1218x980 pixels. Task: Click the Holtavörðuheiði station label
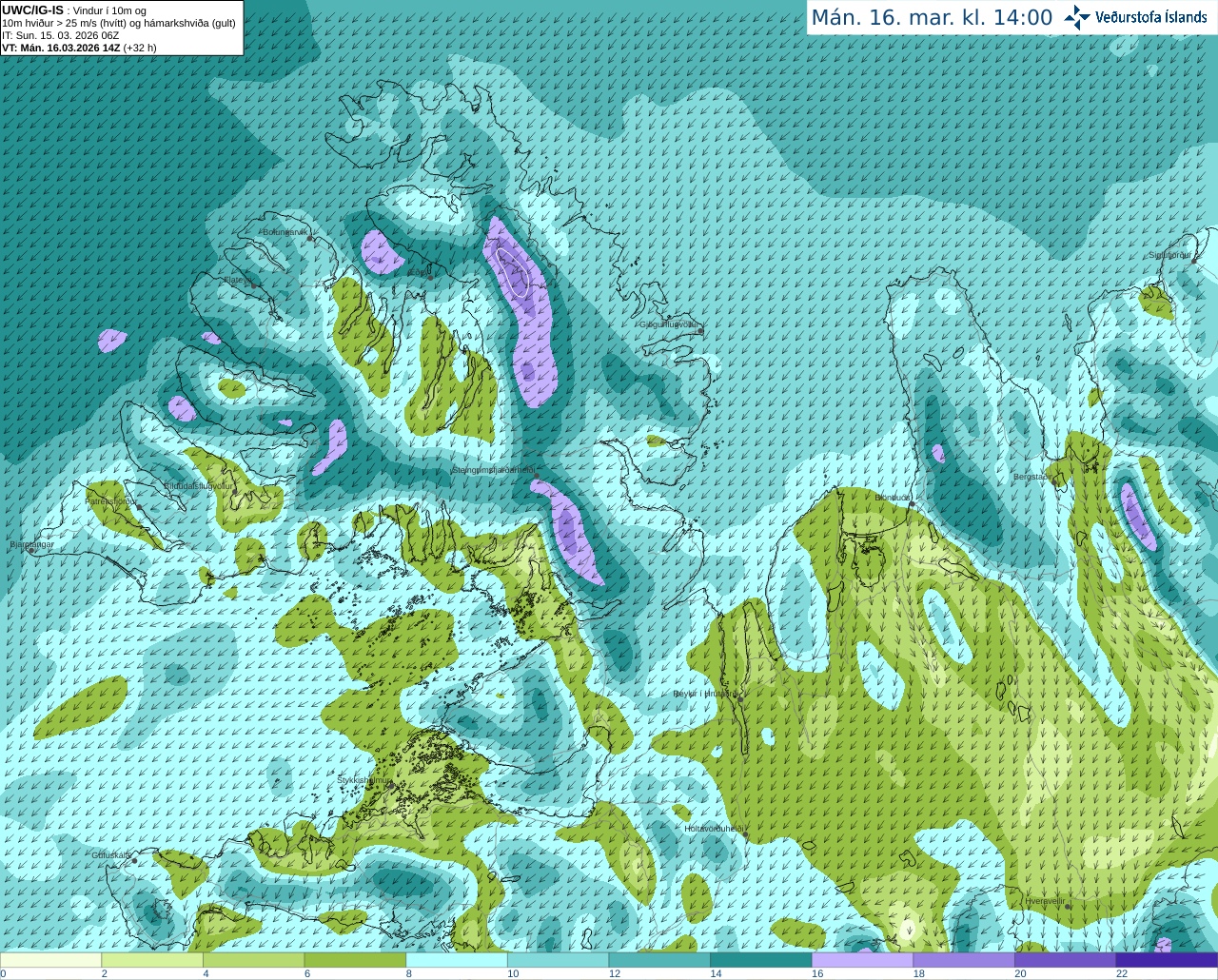(x=714, y=829)
